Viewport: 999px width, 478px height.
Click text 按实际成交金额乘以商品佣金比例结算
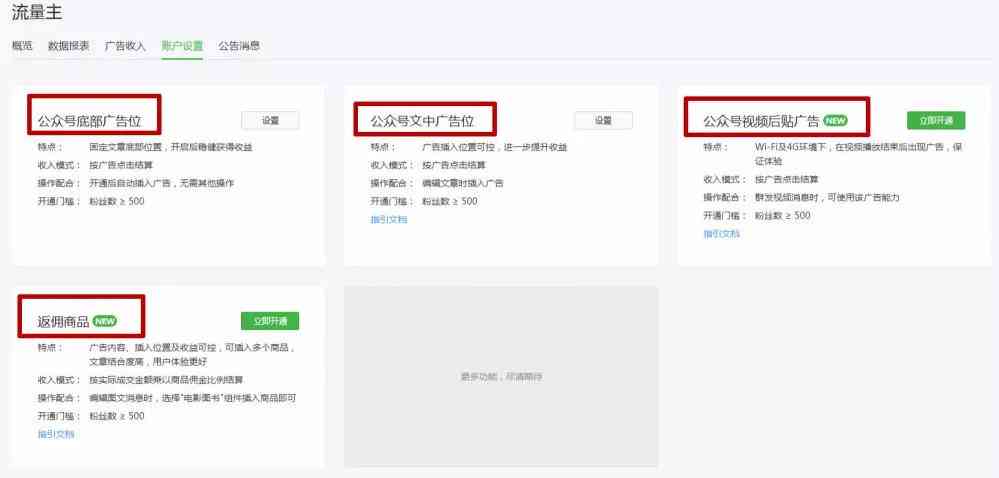point(166,380)
